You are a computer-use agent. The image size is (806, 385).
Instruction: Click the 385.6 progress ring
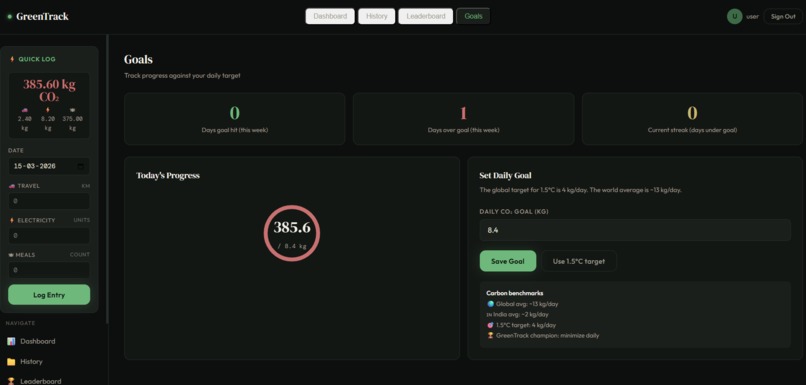point(292,233)
